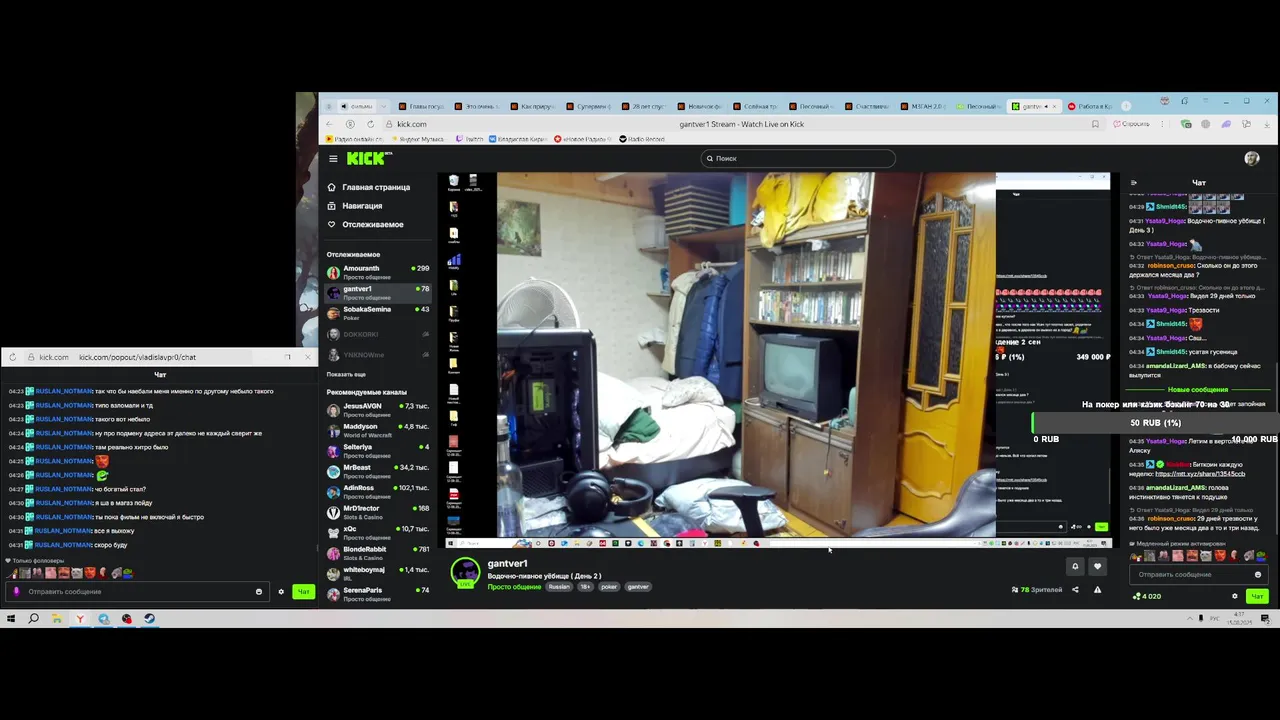This screenshot has height=720, width=1280.
Task: Collapse chat panel with arrow icon
Action: point(1133,183)
